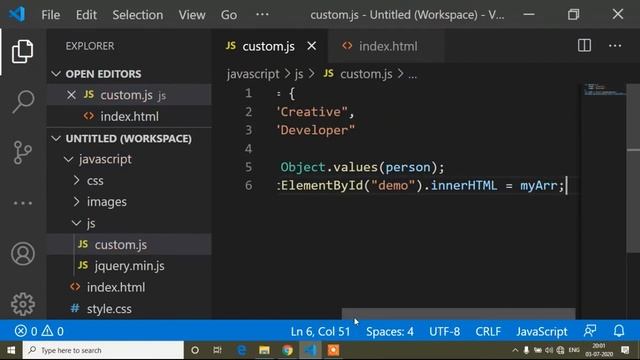Click the taskbar clock and date

(599, 350)
